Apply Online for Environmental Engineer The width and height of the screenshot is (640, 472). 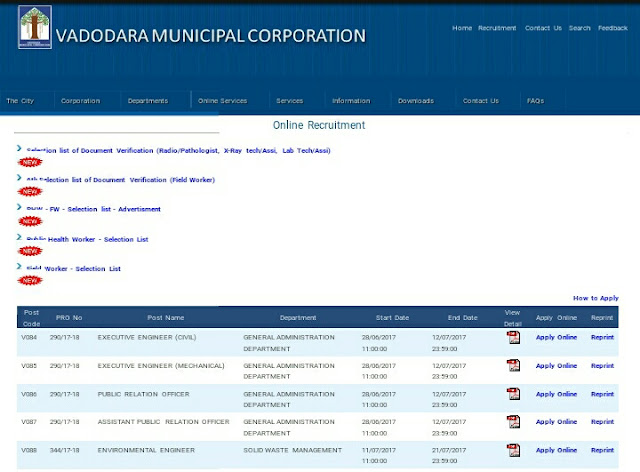coord(556,450)
